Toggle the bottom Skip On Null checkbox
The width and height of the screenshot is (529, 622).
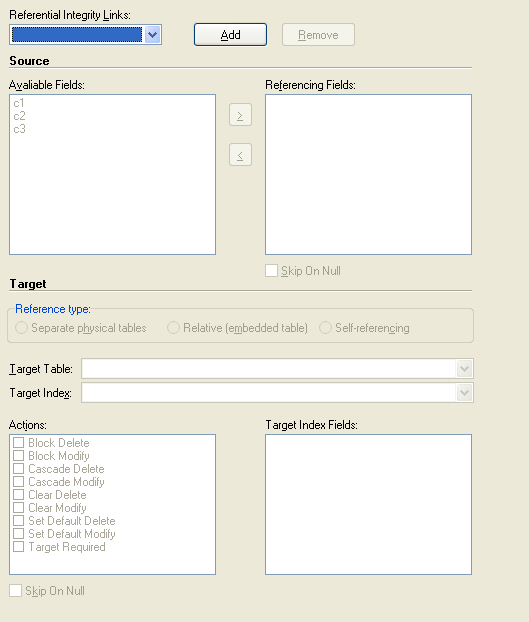(15, 591)
